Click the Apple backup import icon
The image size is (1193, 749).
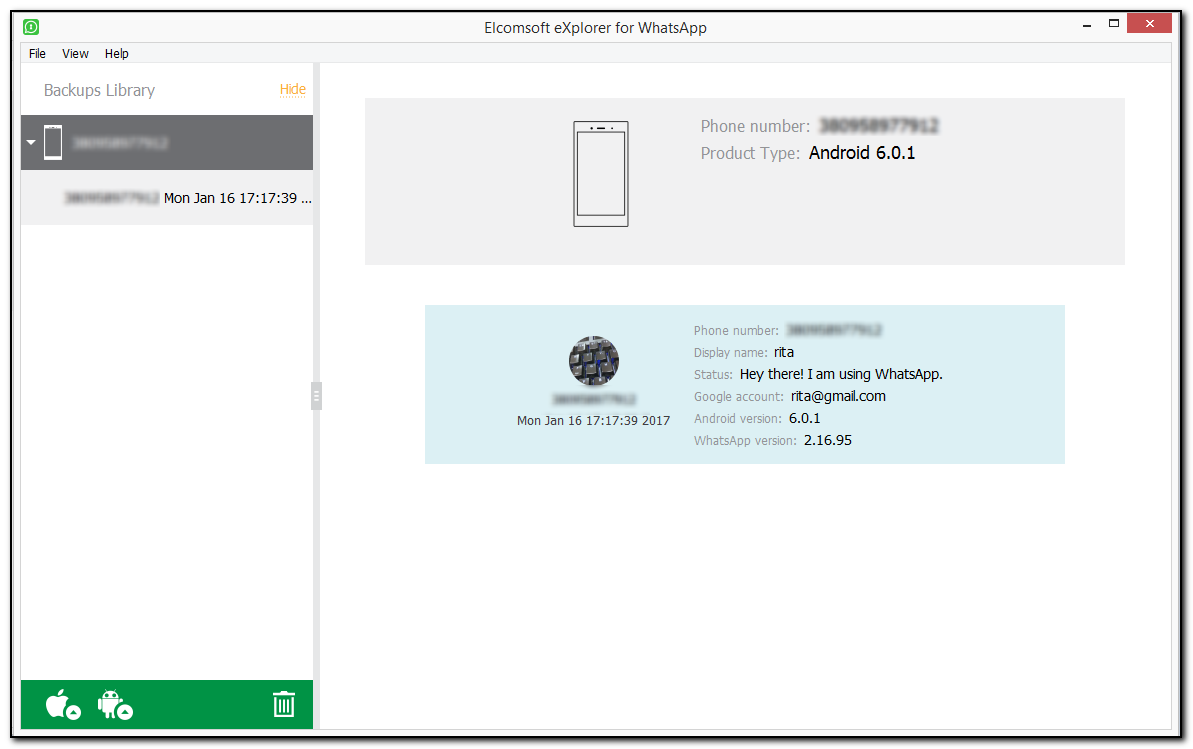(61, 704)
